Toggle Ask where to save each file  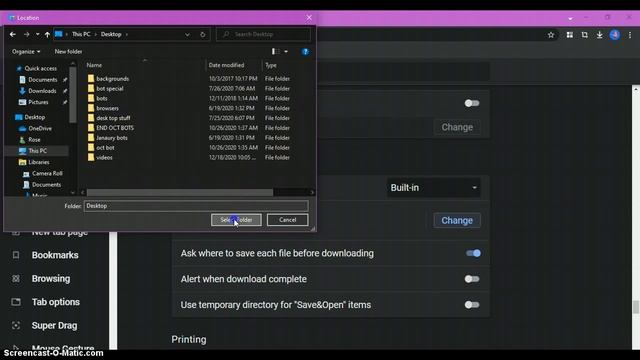tap(473, 253)
